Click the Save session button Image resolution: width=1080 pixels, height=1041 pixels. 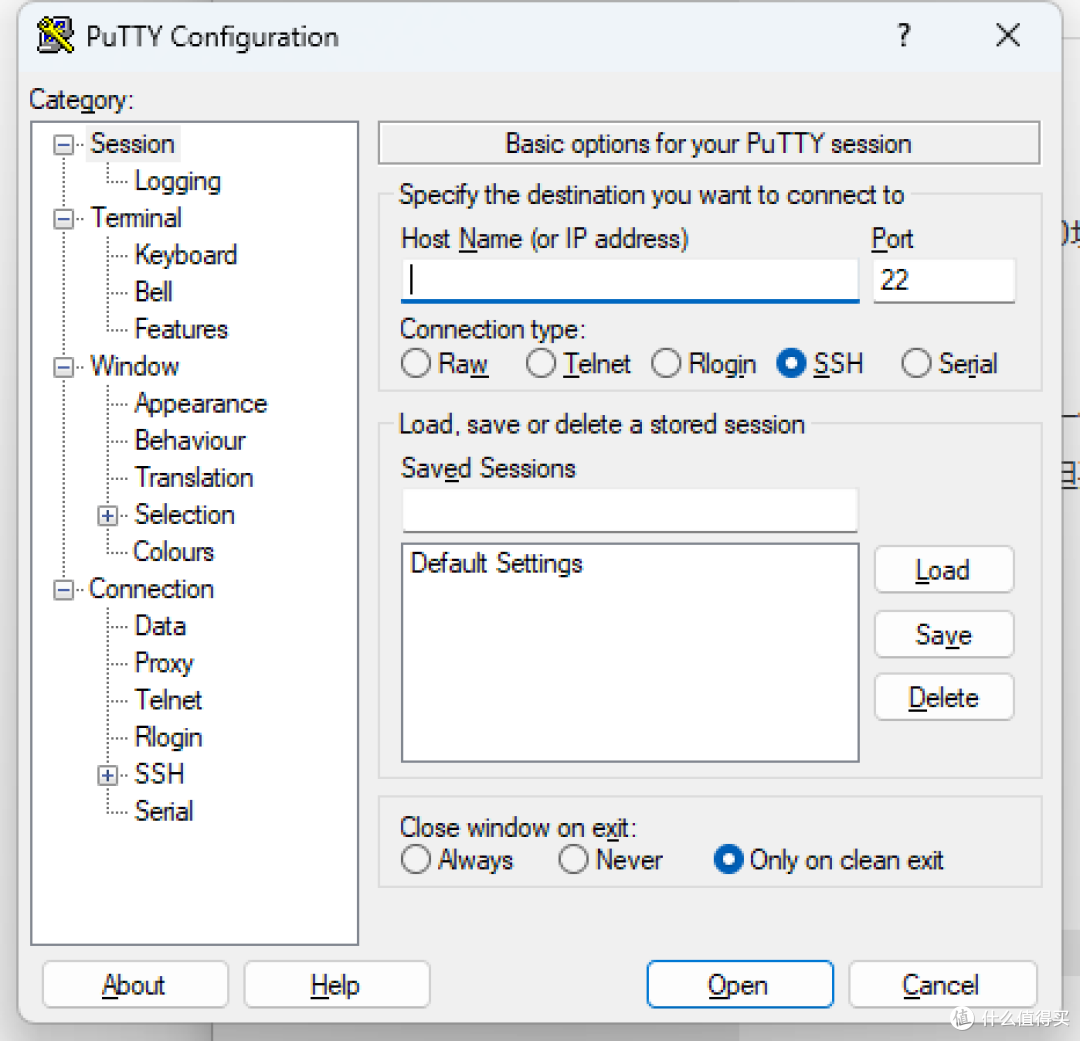[x=944, y=635]
